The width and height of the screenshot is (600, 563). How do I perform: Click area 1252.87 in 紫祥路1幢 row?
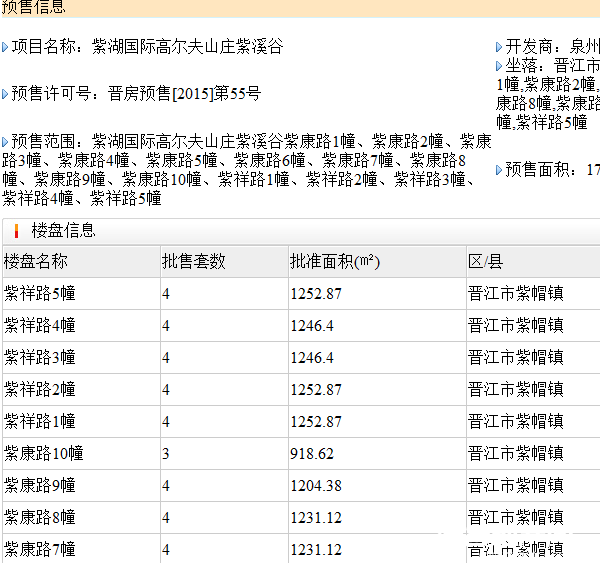(x=316, y=422)
